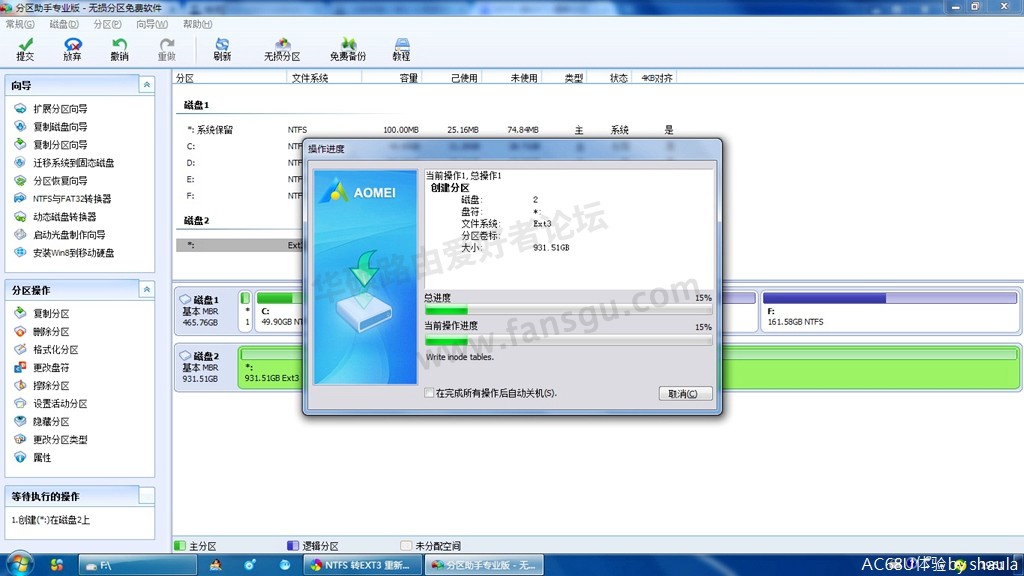This screenshot has height=576, width=1024.
Task: Open the 常规(G) menu
Action: 20,24
